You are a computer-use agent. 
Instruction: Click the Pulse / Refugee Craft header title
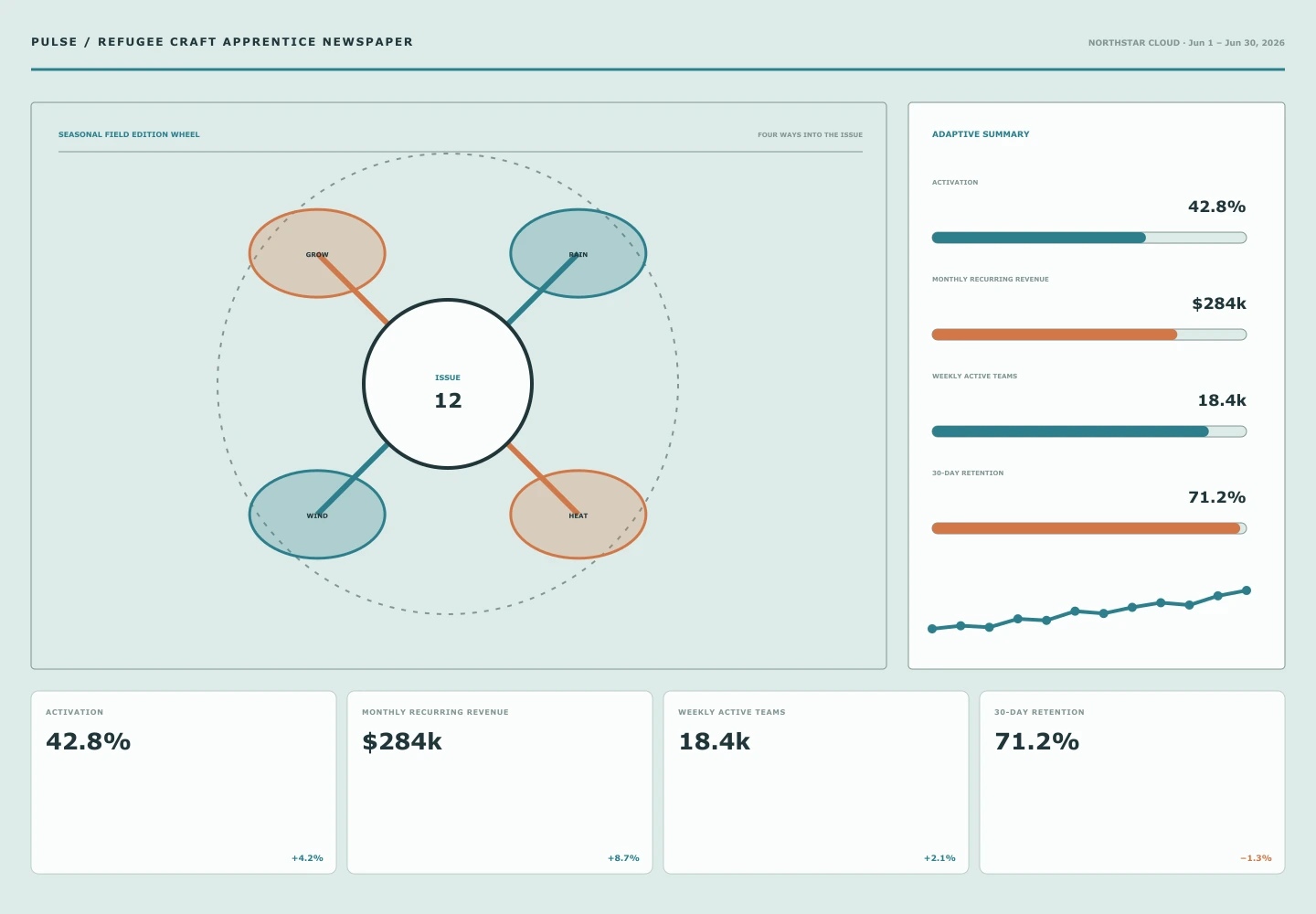(222, 42)
